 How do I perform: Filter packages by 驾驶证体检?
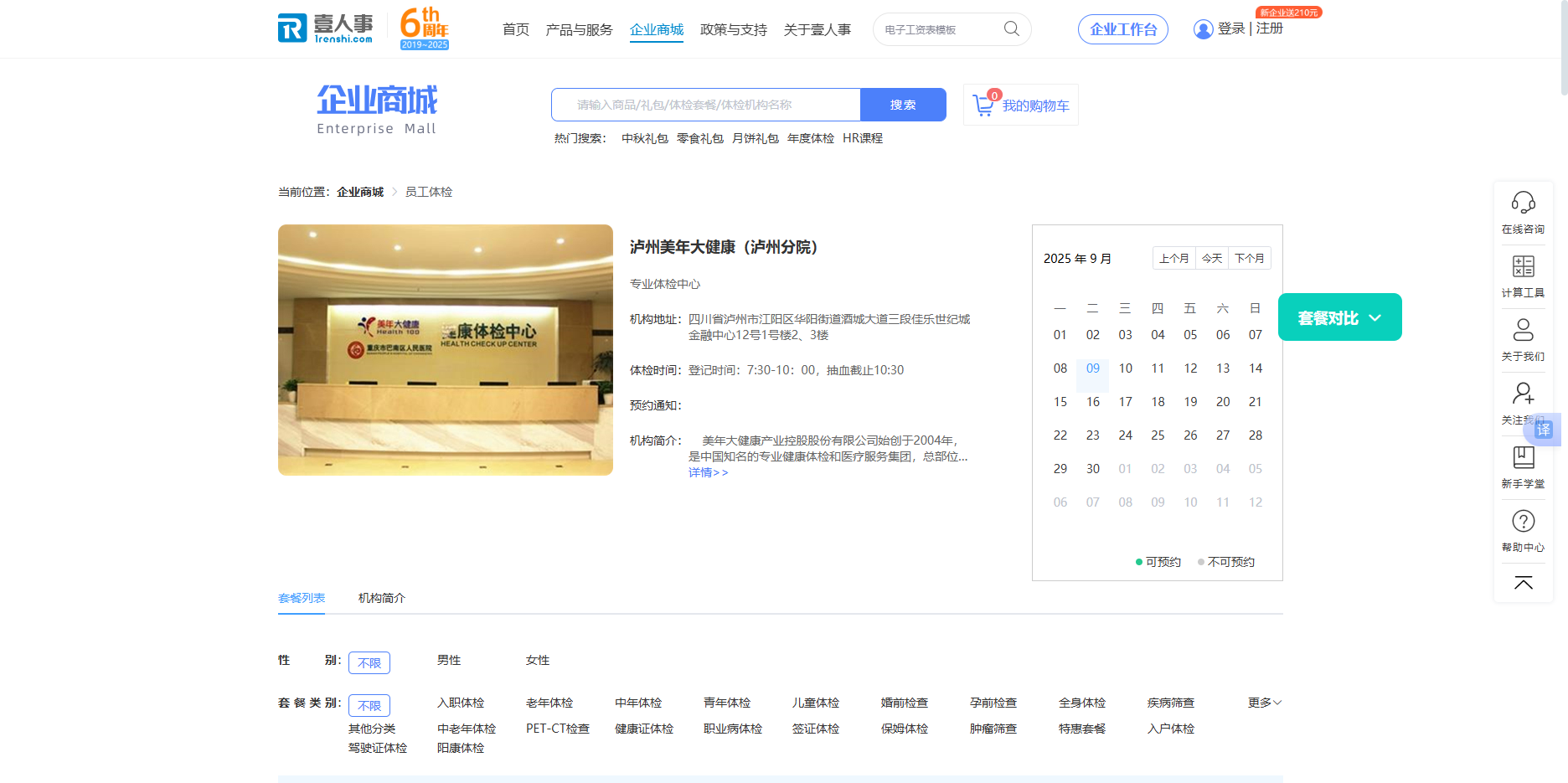pyautogui.click(x=378, y=749)
